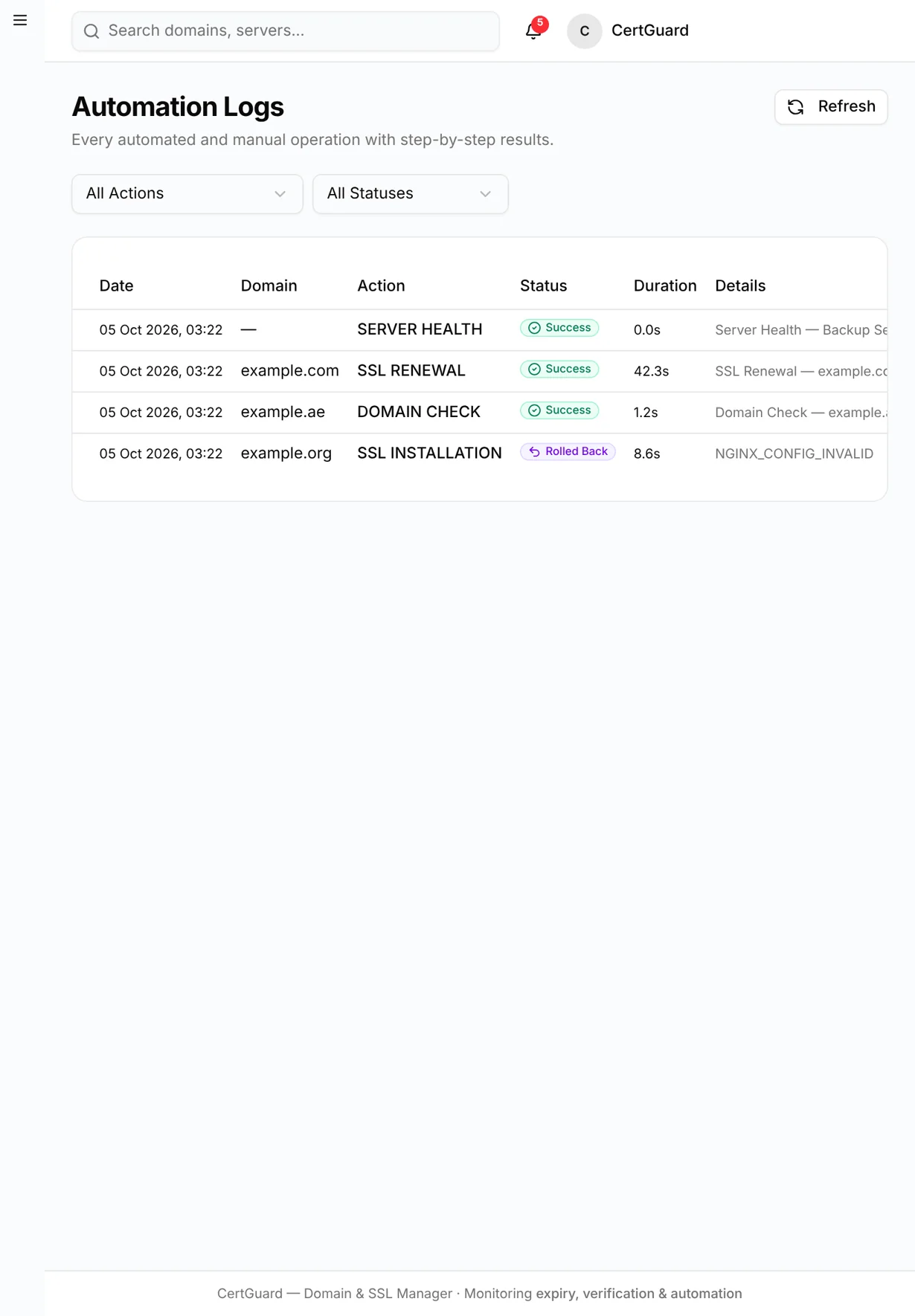Open the All Actions dropdown

point(187,194)
